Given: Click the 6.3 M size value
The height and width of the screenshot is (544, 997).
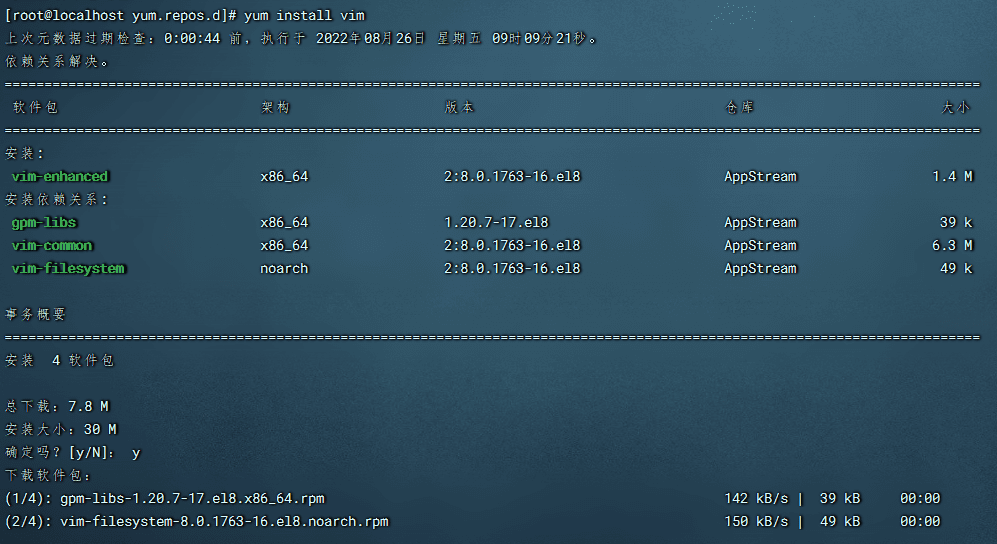Looking at the screenshot, I should point(951,246).
